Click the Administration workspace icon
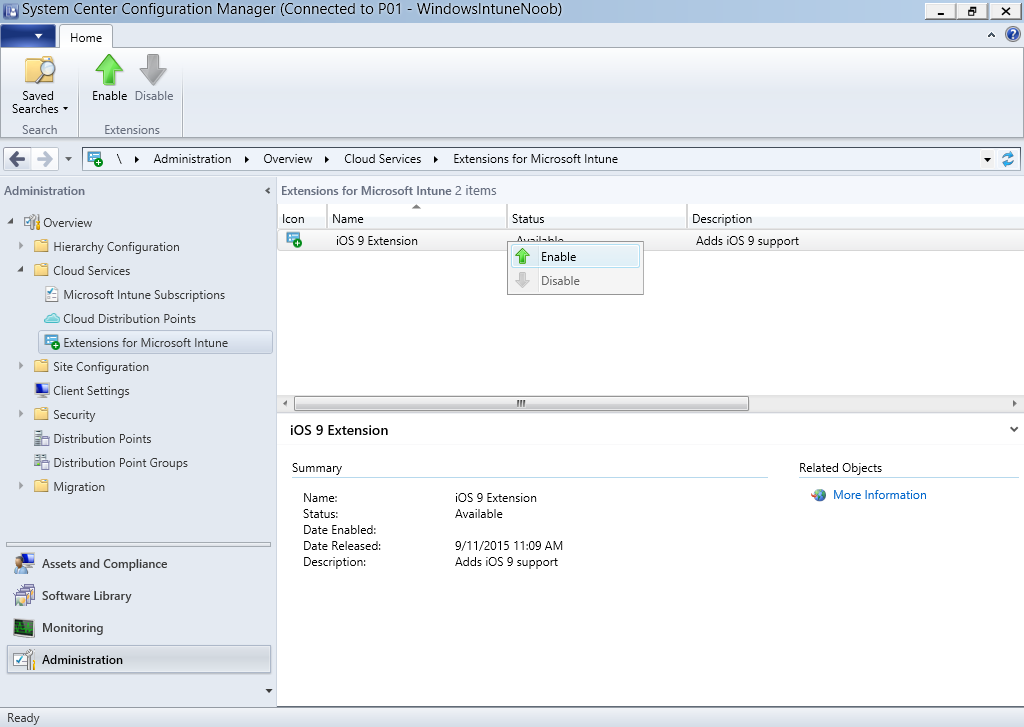The image size is (1024, 727). click(24, 660)
